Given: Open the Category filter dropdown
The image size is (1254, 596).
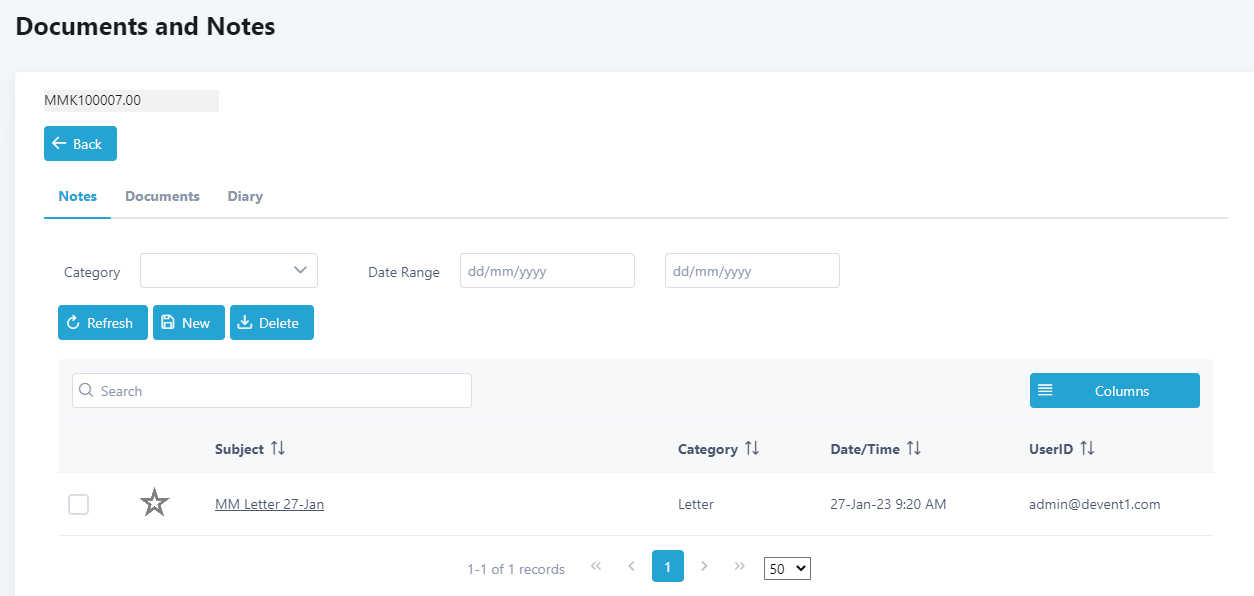Looking at the screenshot, I should coord(229,271).
